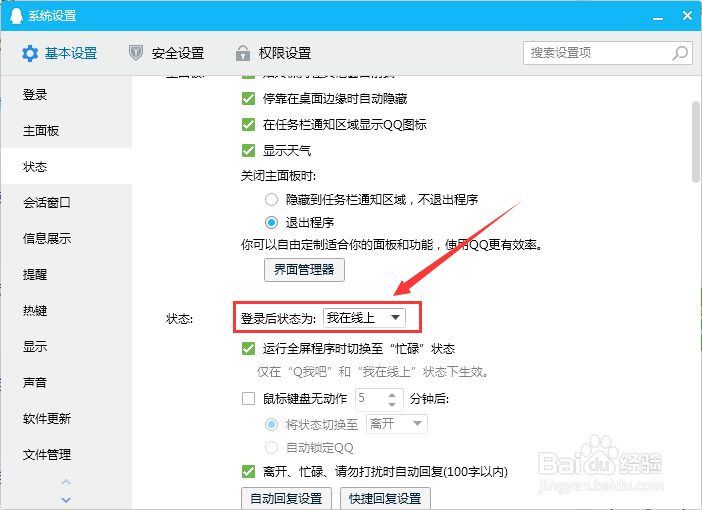This screenshot has height=510, width=702.
Task: Toggle 运行全屏程序时切换至忙碌状态 checkbox
Action: click(x=248, y=348)
